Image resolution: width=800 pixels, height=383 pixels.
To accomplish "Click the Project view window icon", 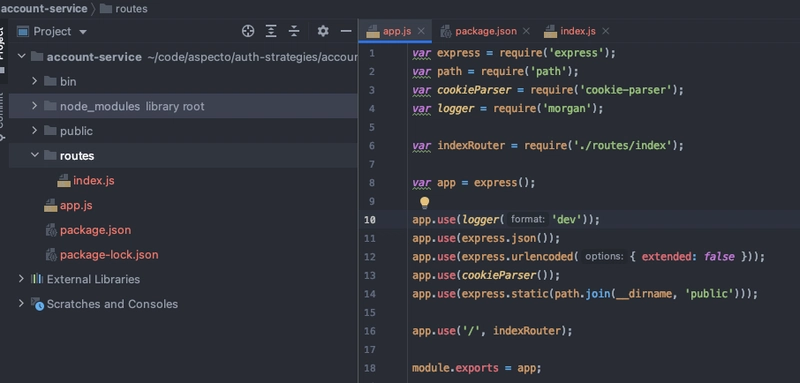I will tap(23, 32).
